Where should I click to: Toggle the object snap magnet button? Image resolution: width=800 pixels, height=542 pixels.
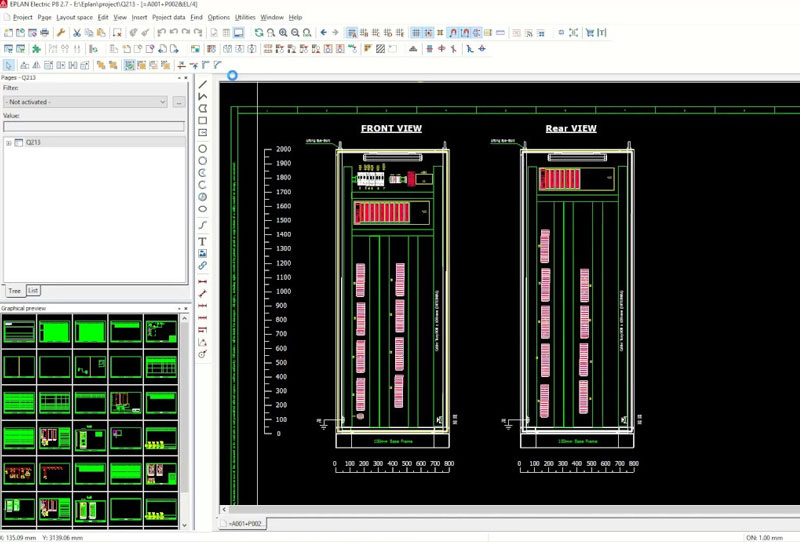click(453, 33)
